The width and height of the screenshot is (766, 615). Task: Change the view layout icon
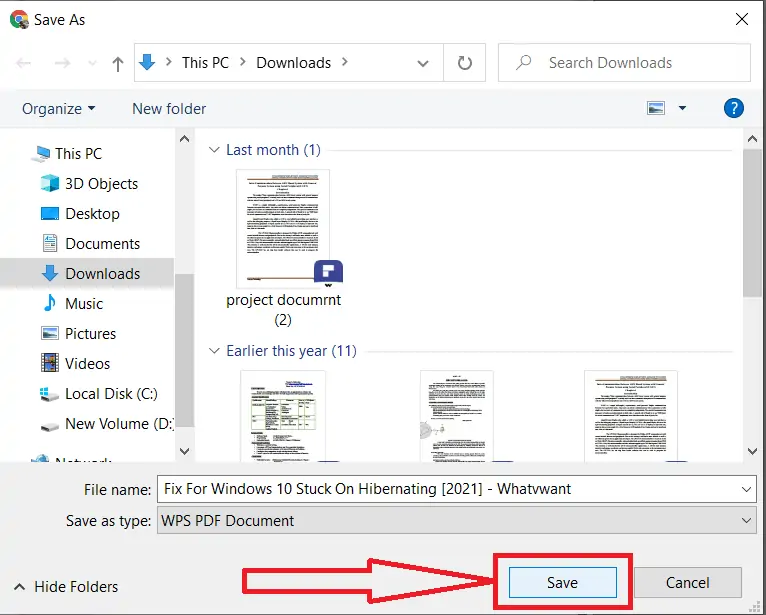coord(656,108)
